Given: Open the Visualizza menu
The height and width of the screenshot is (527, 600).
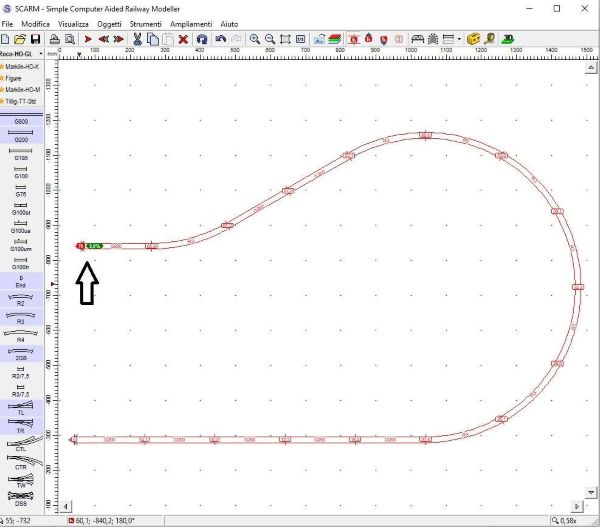Looking at the screenshot, I should (73, 22).
